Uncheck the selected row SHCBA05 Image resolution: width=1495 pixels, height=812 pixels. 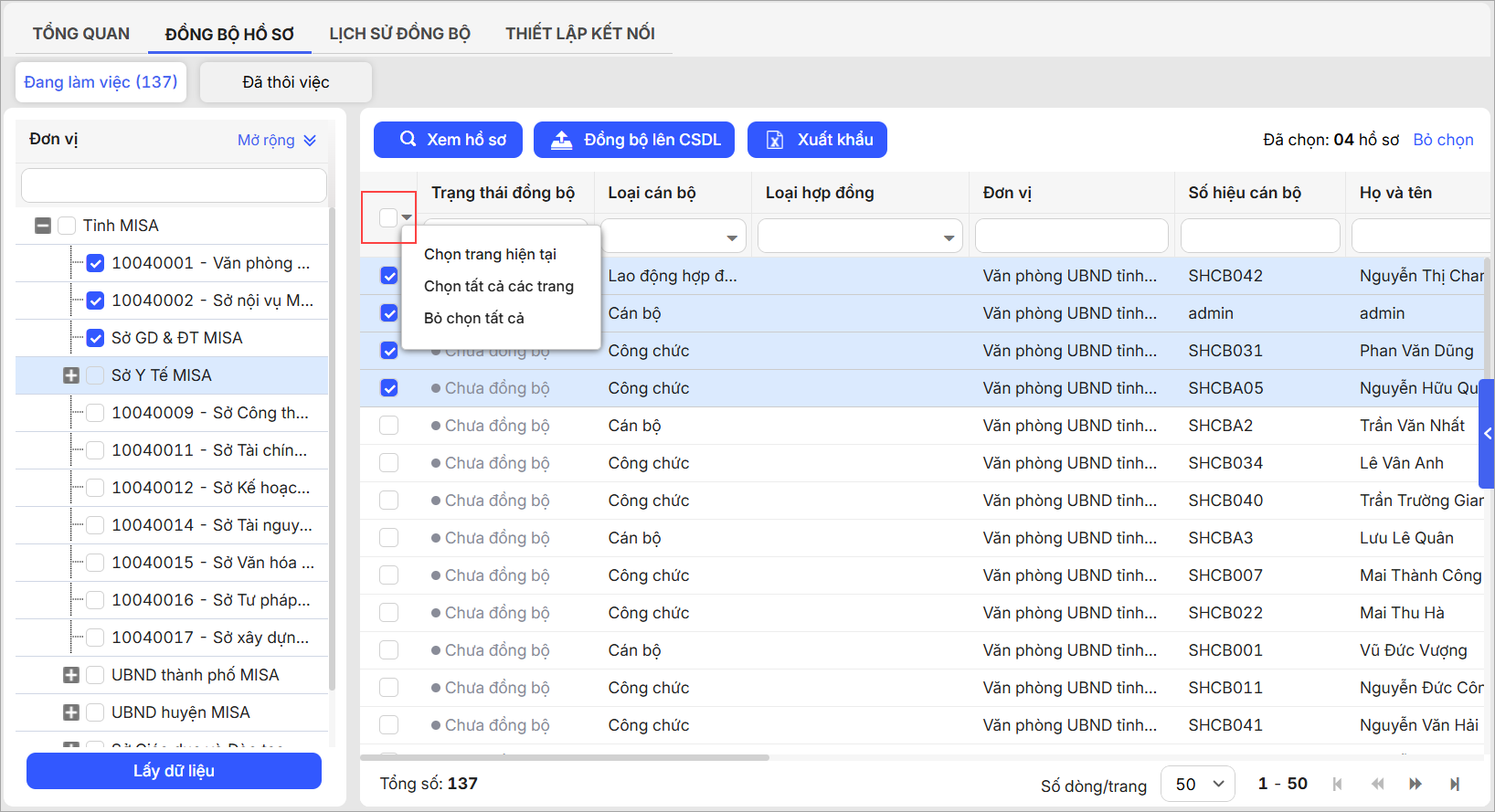click(x=389, y=388)
